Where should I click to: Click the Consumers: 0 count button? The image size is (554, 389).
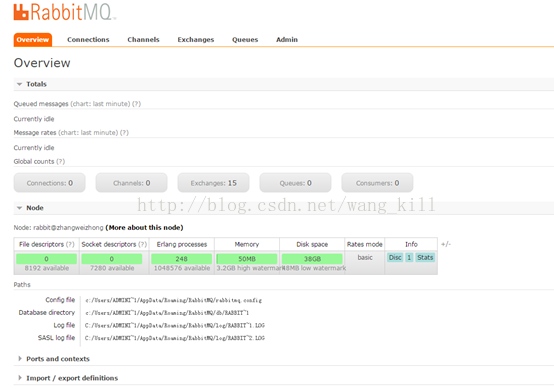[x=377, y=183]
